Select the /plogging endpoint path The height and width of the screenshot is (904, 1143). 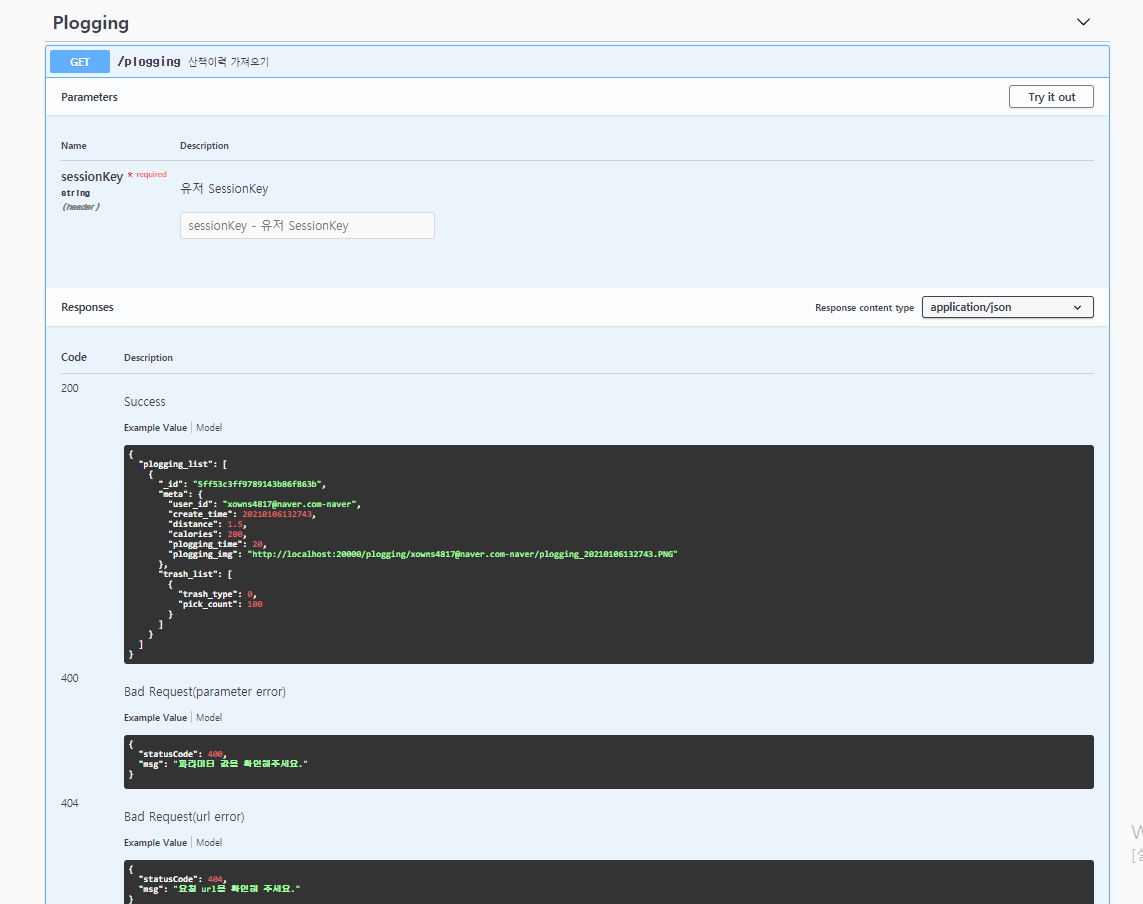[x=149, y=61]
